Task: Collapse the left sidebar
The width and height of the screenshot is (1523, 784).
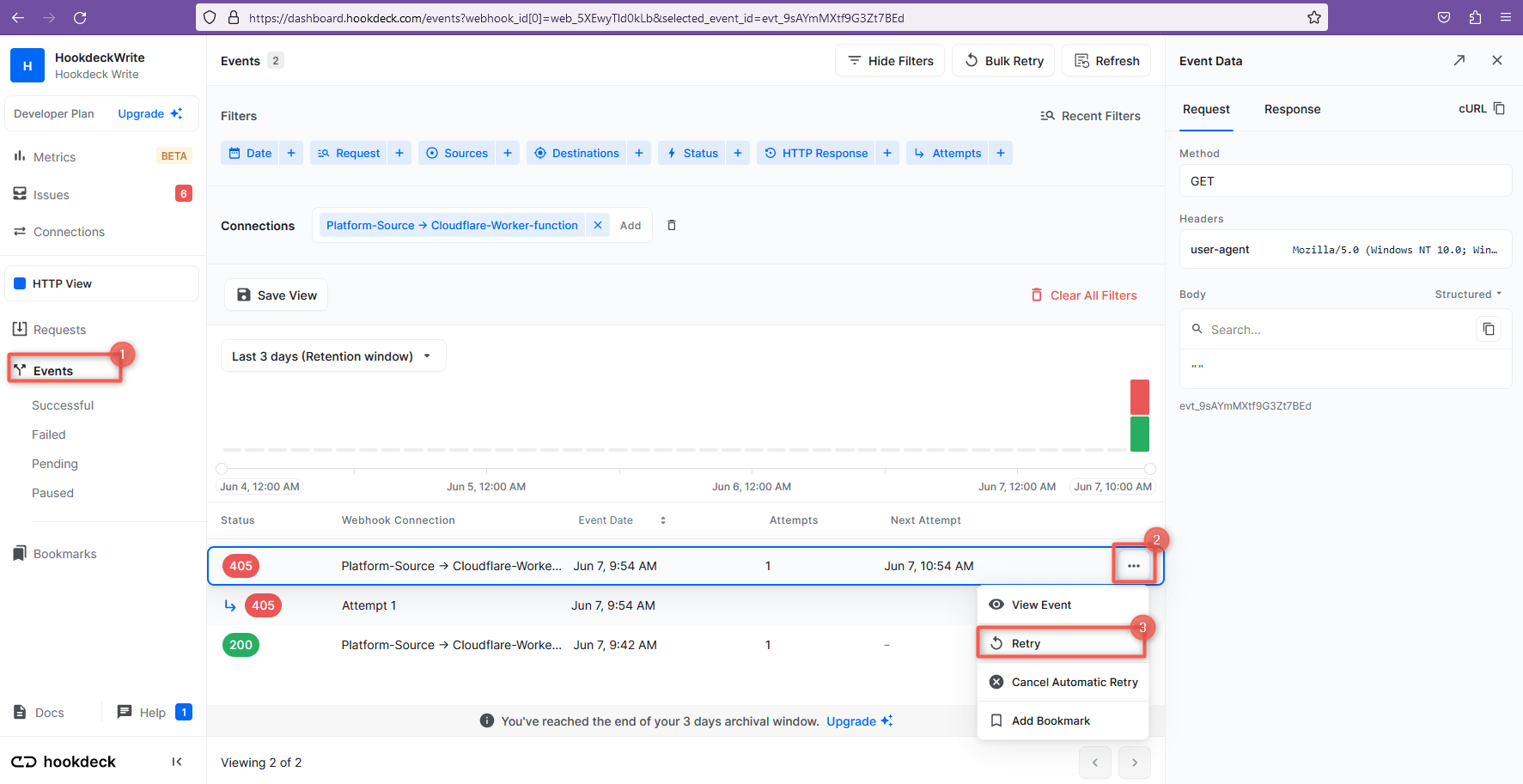Action: coord(177,762)
